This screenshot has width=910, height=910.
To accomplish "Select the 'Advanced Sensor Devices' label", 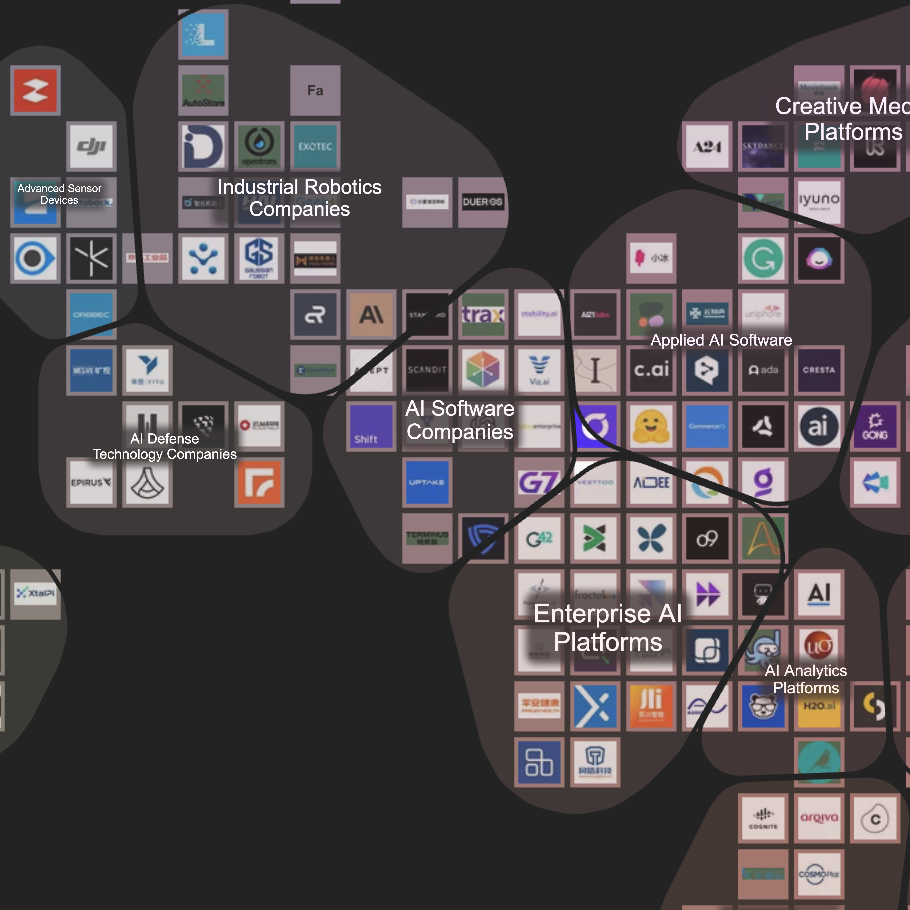I will (59, 194).
